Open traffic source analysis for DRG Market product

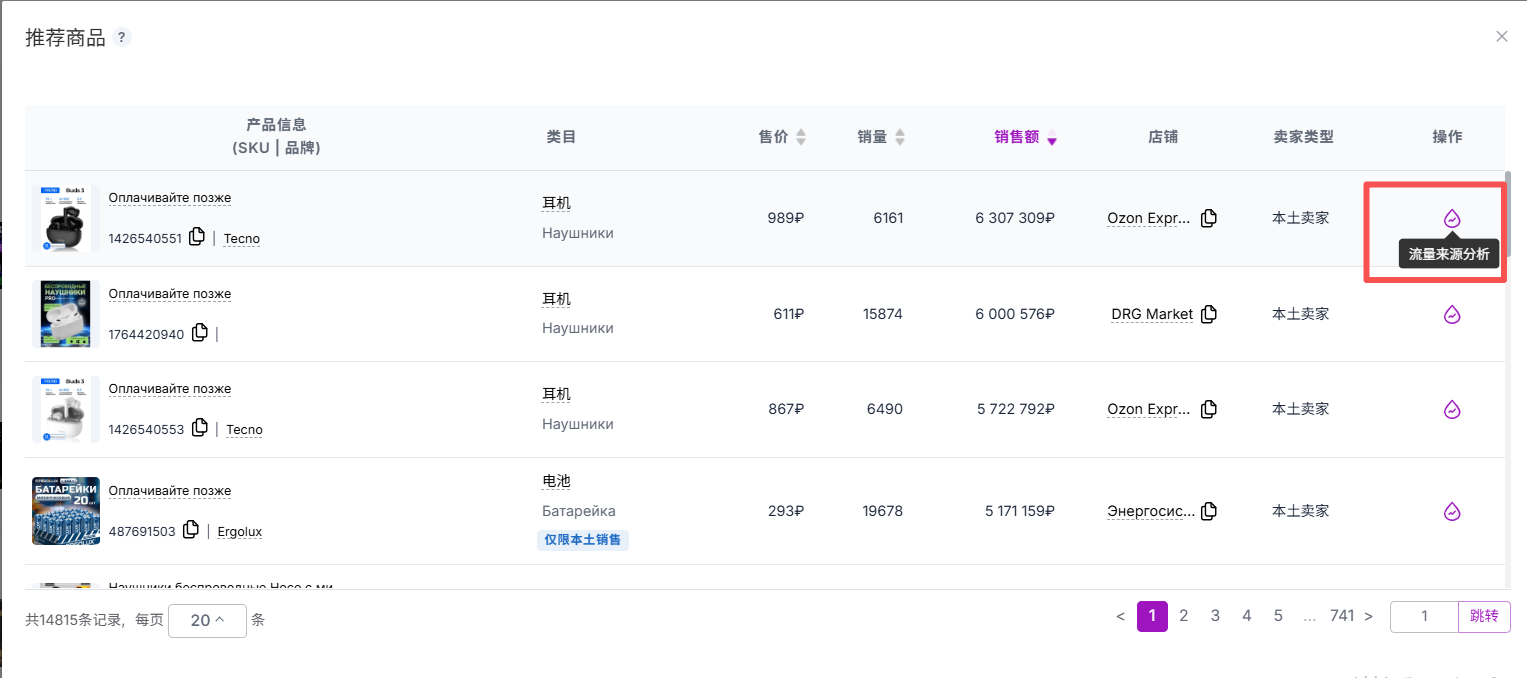click(1452, 314)
